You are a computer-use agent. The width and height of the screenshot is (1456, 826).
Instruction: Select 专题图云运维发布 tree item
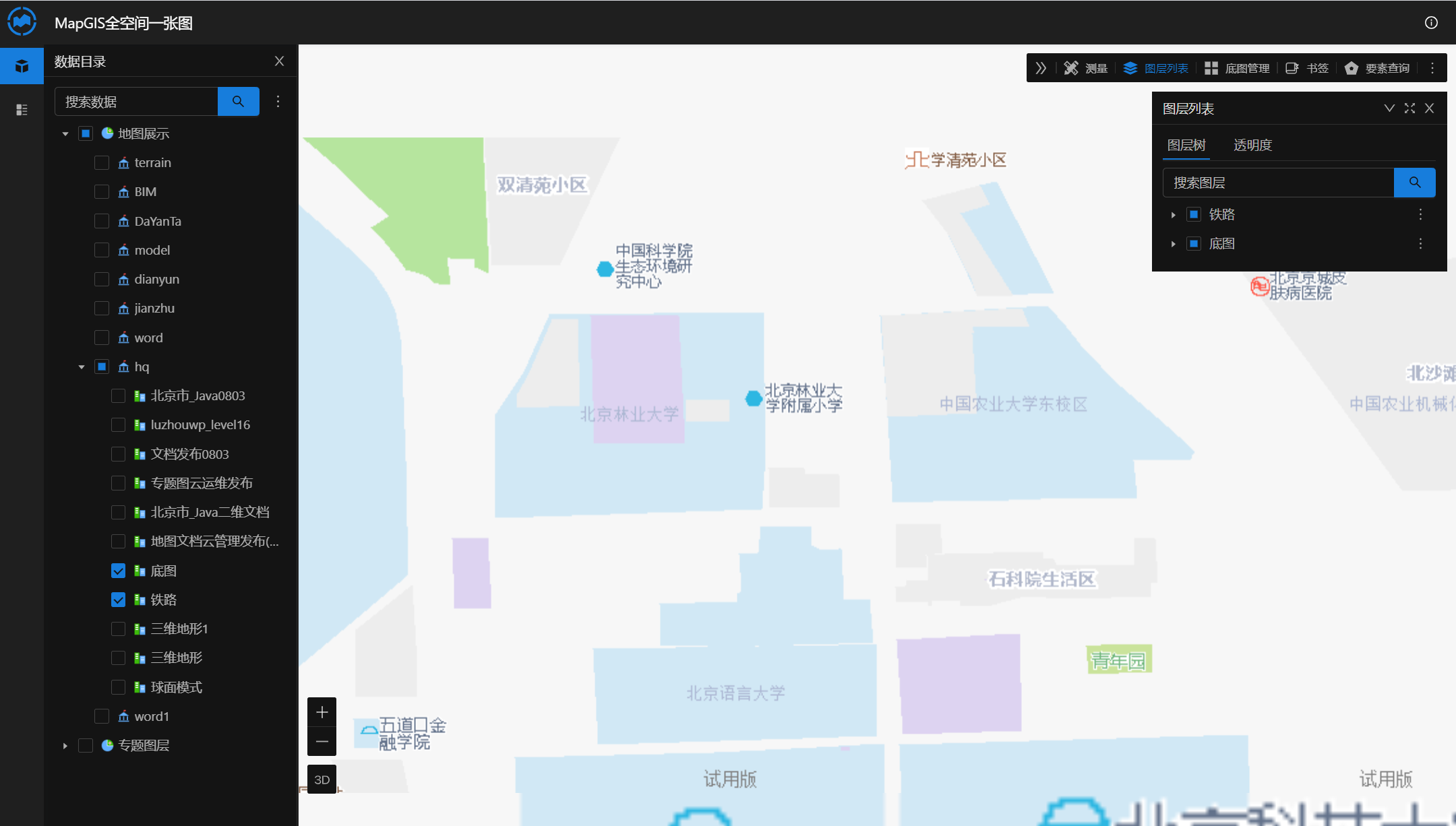click(202, 483)
